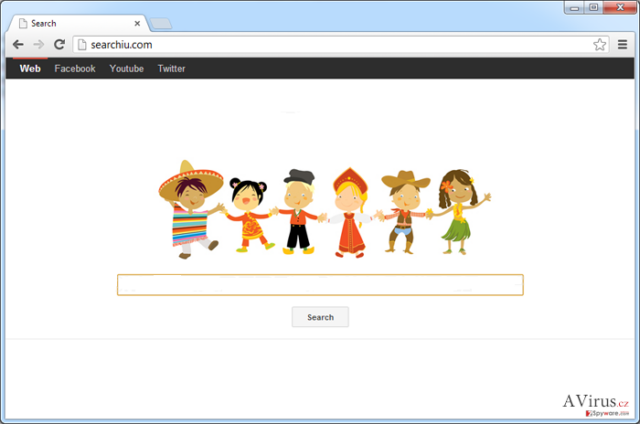Open the Youtube link in top bar
The width and height of the screenshot is (640, 424).
click(127, 69)
